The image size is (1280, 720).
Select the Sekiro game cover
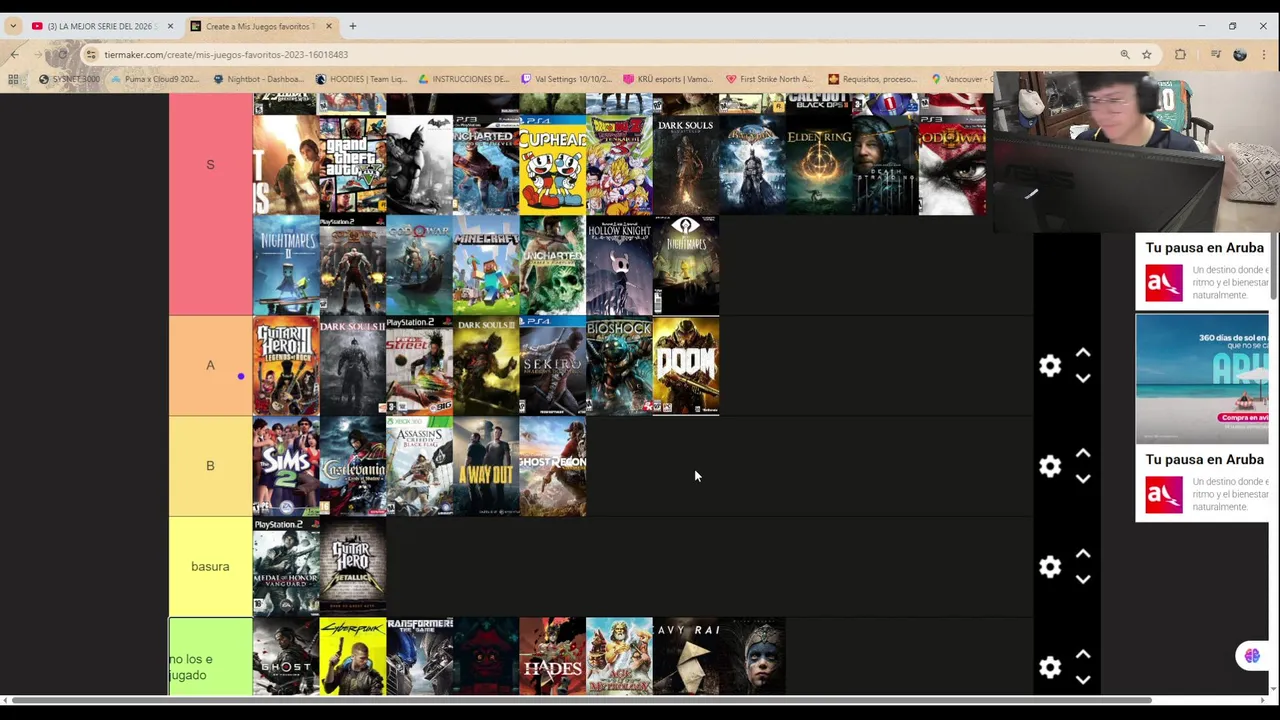pyautogui.click(x=552, y=366)
